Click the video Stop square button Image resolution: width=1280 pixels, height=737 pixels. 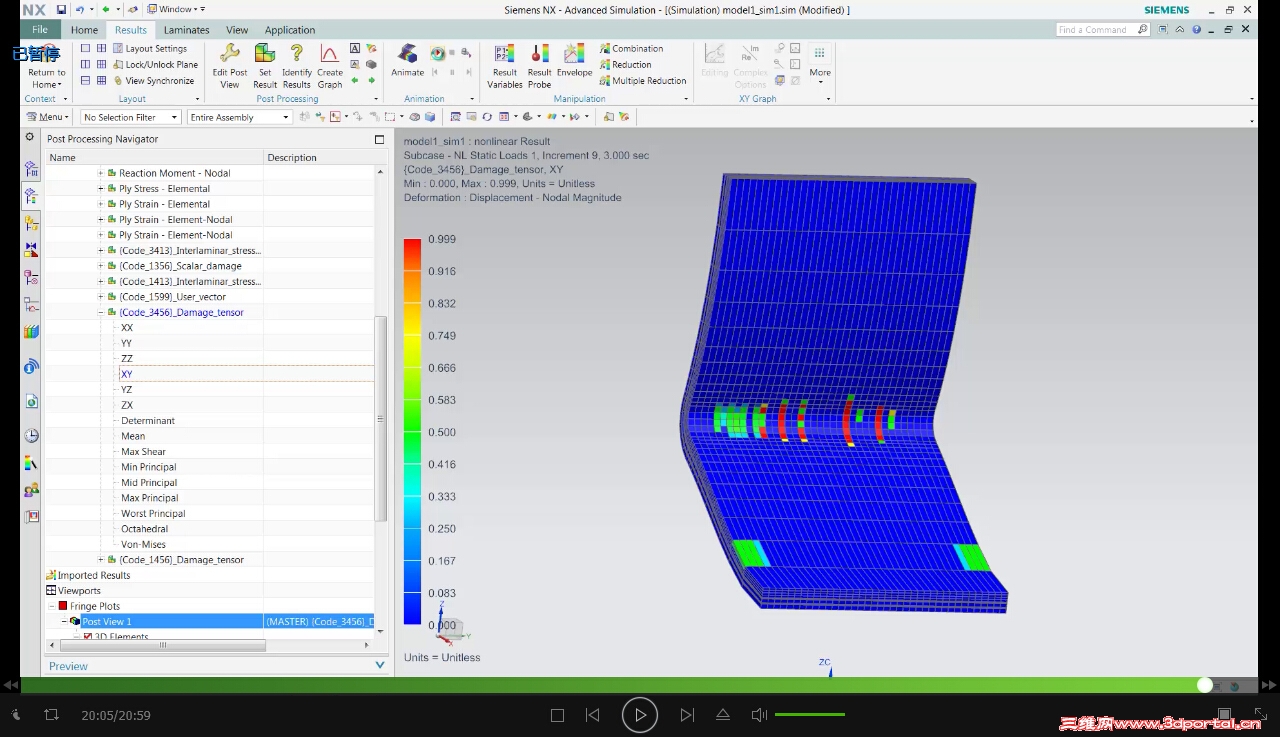(558, 715)
